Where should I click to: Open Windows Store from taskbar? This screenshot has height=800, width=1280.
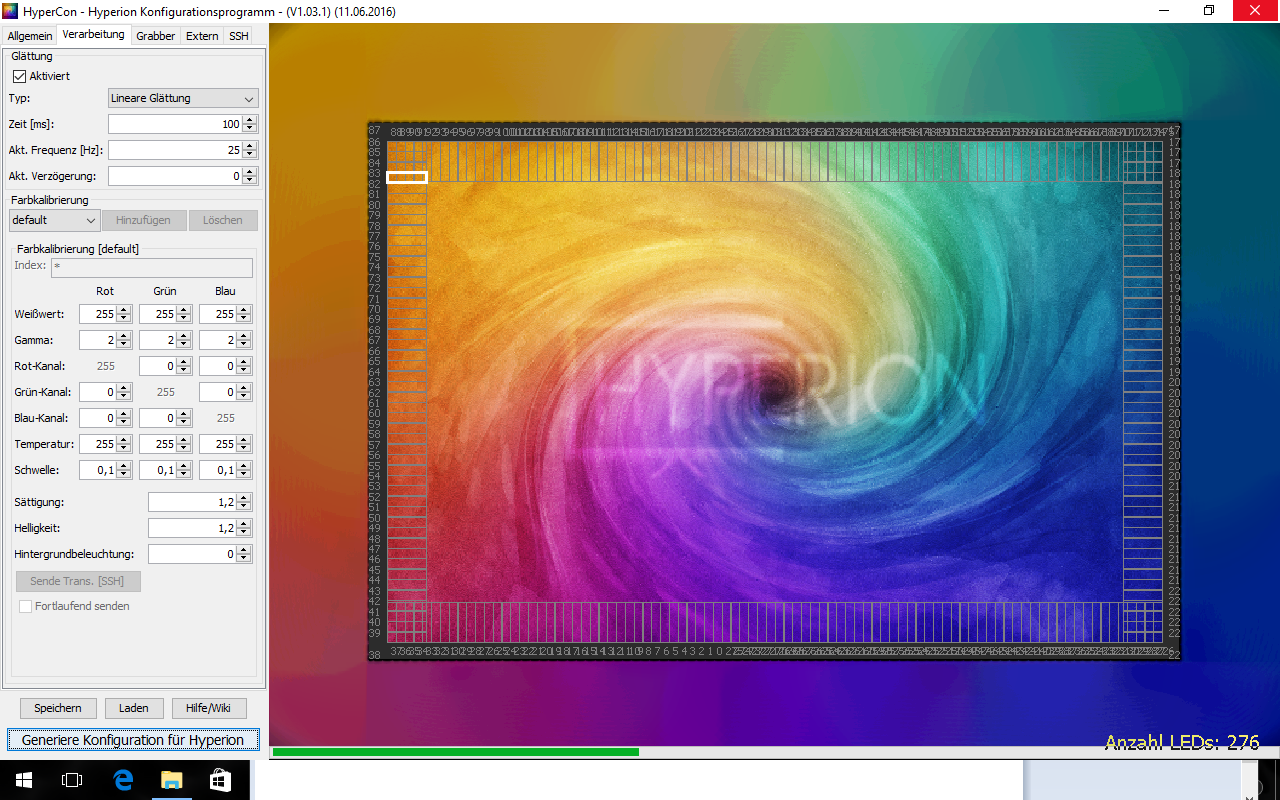(221, 779)
